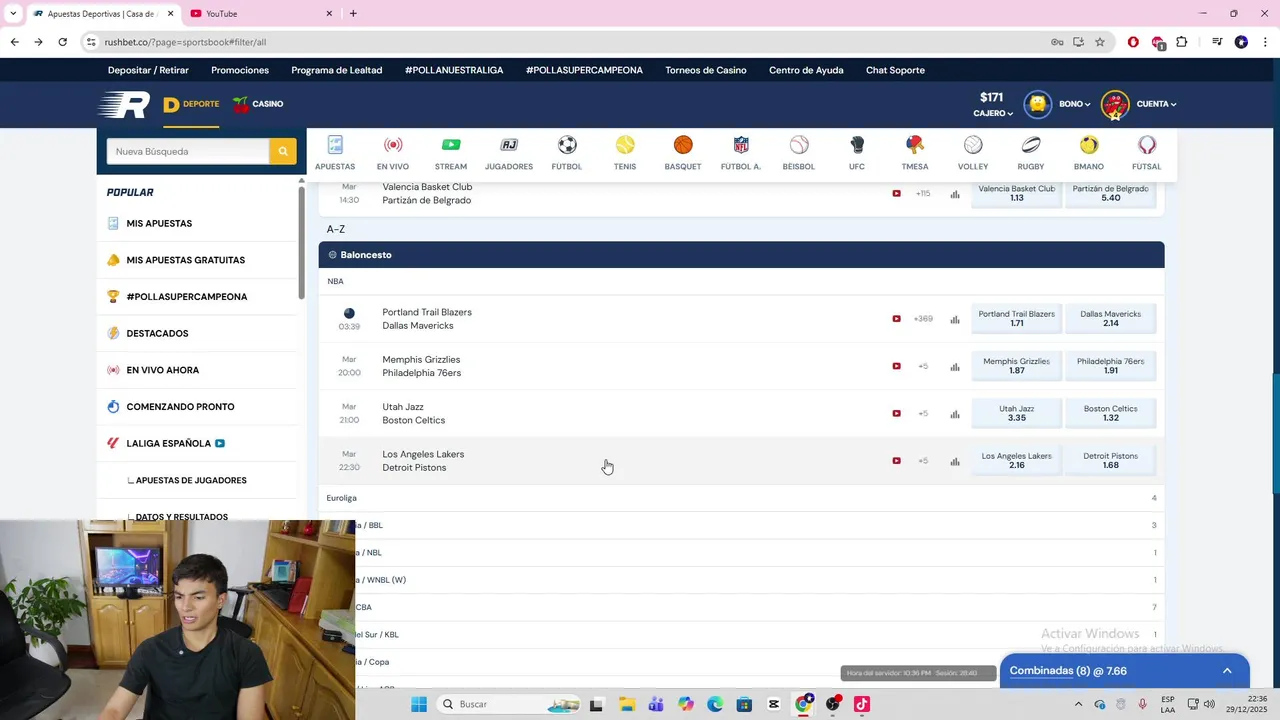Viewport: 1280px width, 720px height.
Task: Bet on Boston Celtics at 1.32
Action: coord(1111,413)
